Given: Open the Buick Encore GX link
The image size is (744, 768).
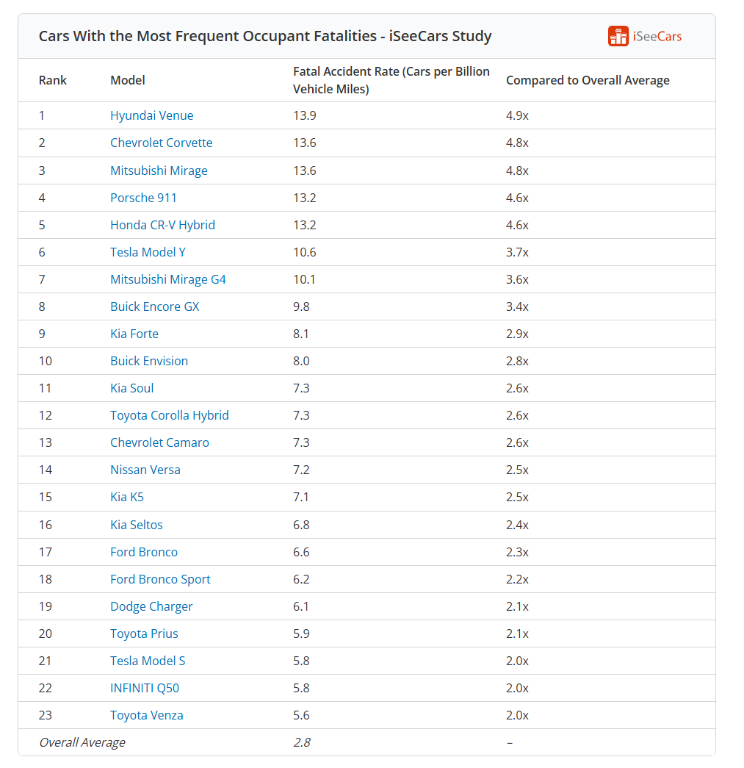Looking at the screenshot, I should (155, 307).
